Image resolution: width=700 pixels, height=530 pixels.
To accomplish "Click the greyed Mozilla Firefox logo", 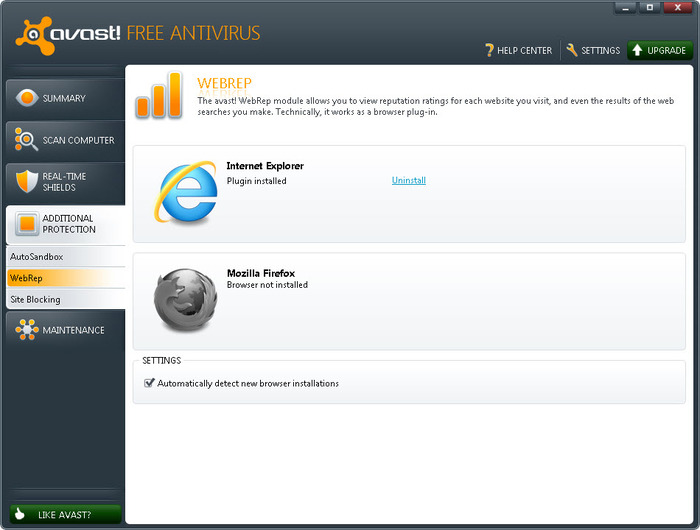I will pyautogui.click(x=185, y=299).
